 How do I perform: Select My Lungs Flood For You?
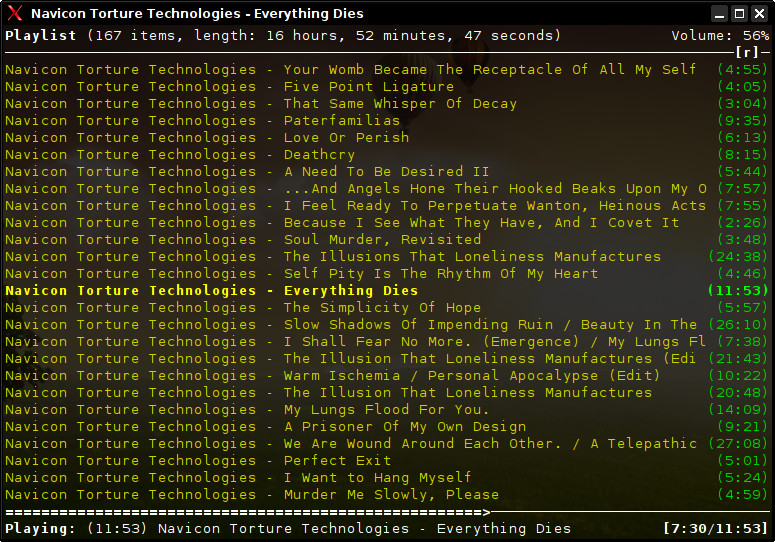pyautogui.click(x=386, y=410)
